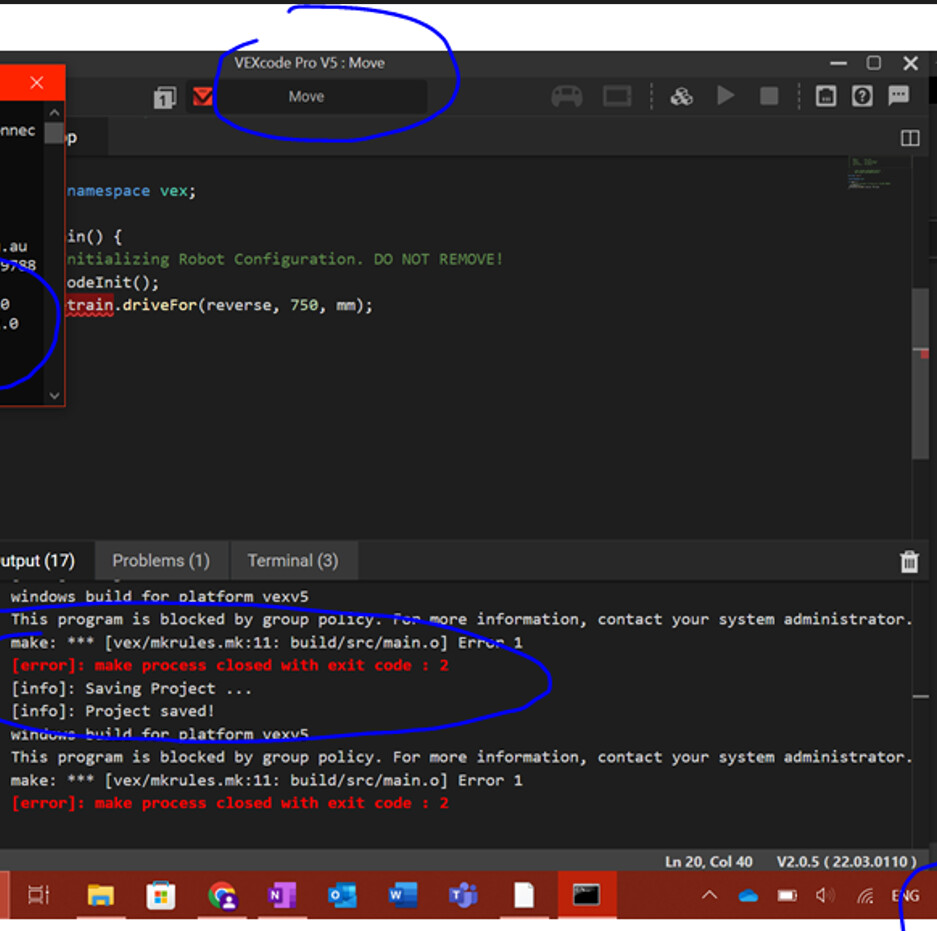Open OneNote from the taskbar
The width and height of the screenshot is (937, 931).
click(281, 895)
